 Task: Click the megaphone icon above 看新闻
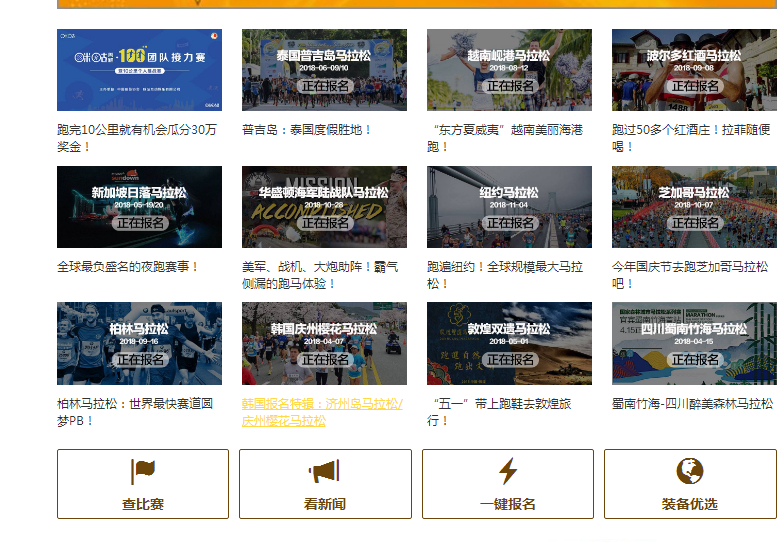tap(325, 471)
